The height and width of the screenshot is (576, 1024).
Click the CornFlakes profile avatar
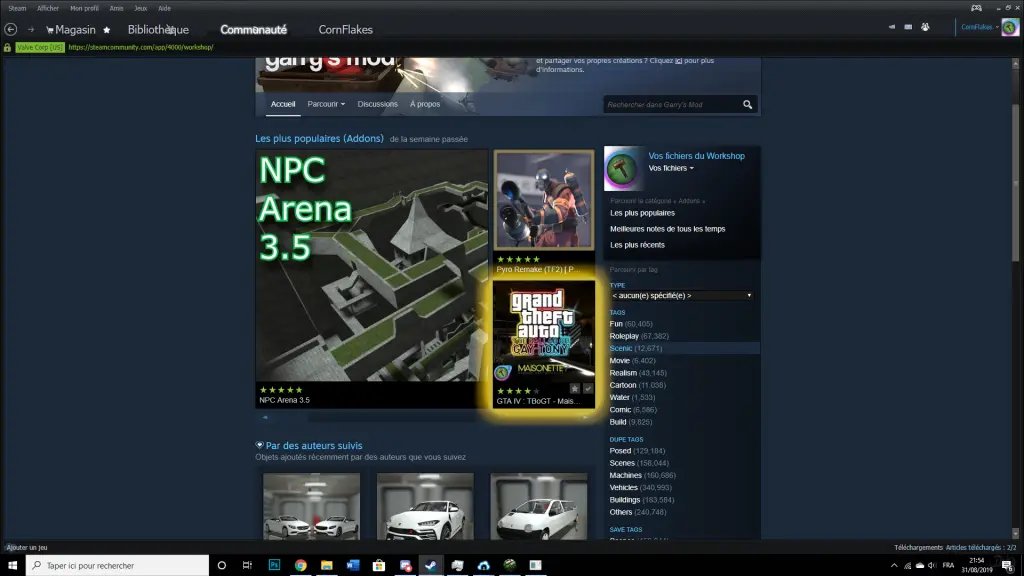tap(1010, 27)
